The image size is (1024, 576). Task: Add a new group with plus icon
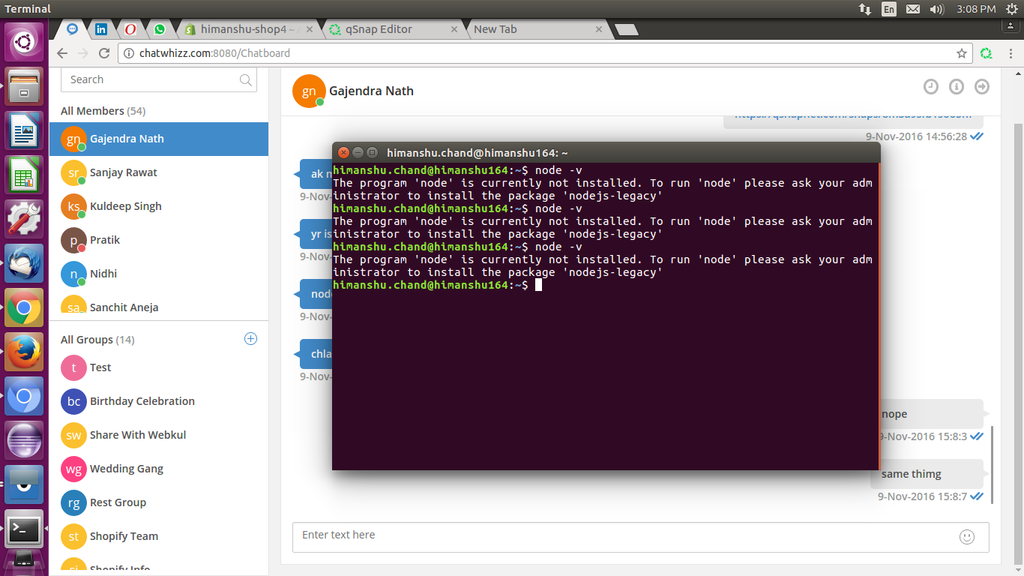tap(251, 339)
